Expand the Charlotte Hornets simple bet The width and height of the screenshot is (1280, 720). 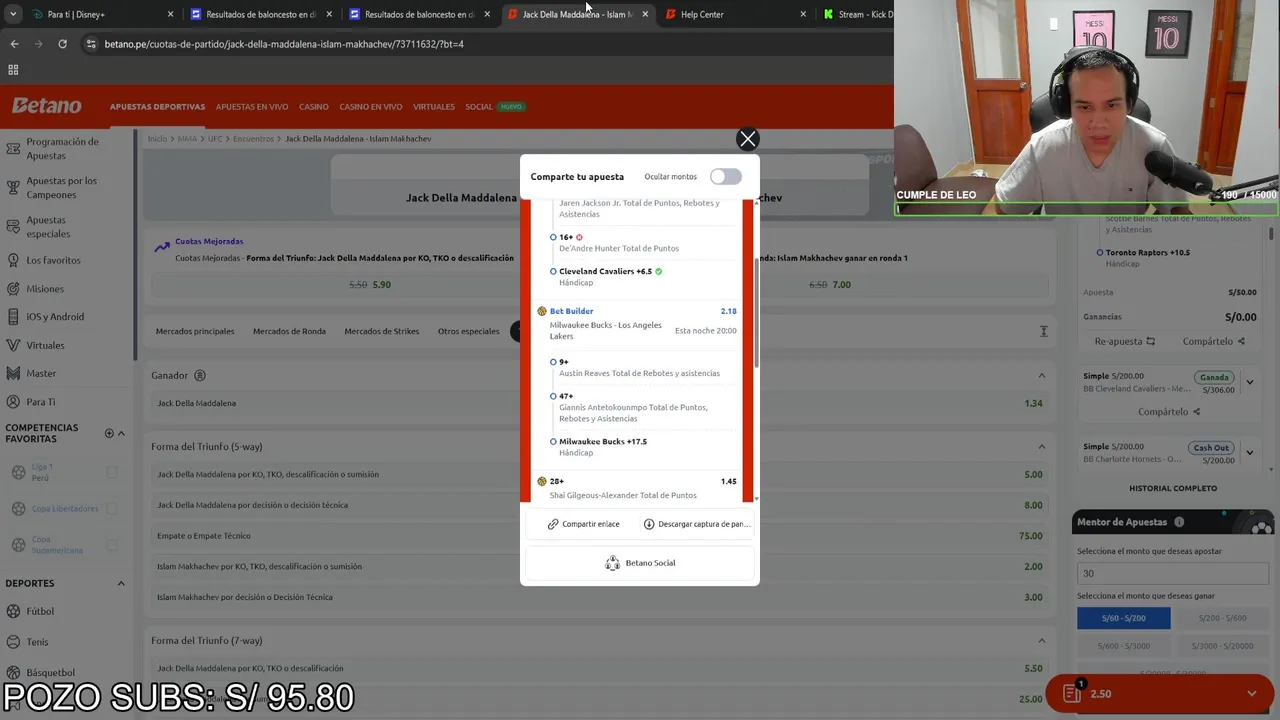click(1249, 452)
